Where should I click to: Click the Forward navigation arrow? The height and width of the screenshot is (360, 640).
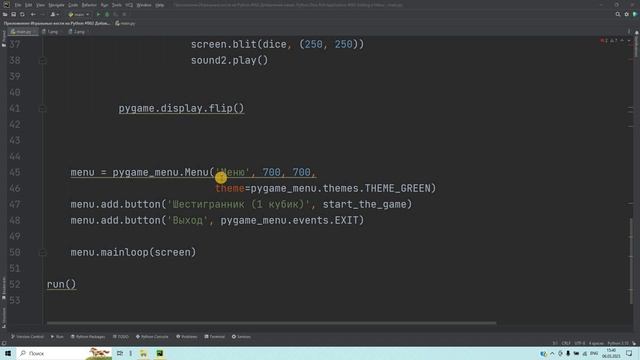[x=42, y=14]
